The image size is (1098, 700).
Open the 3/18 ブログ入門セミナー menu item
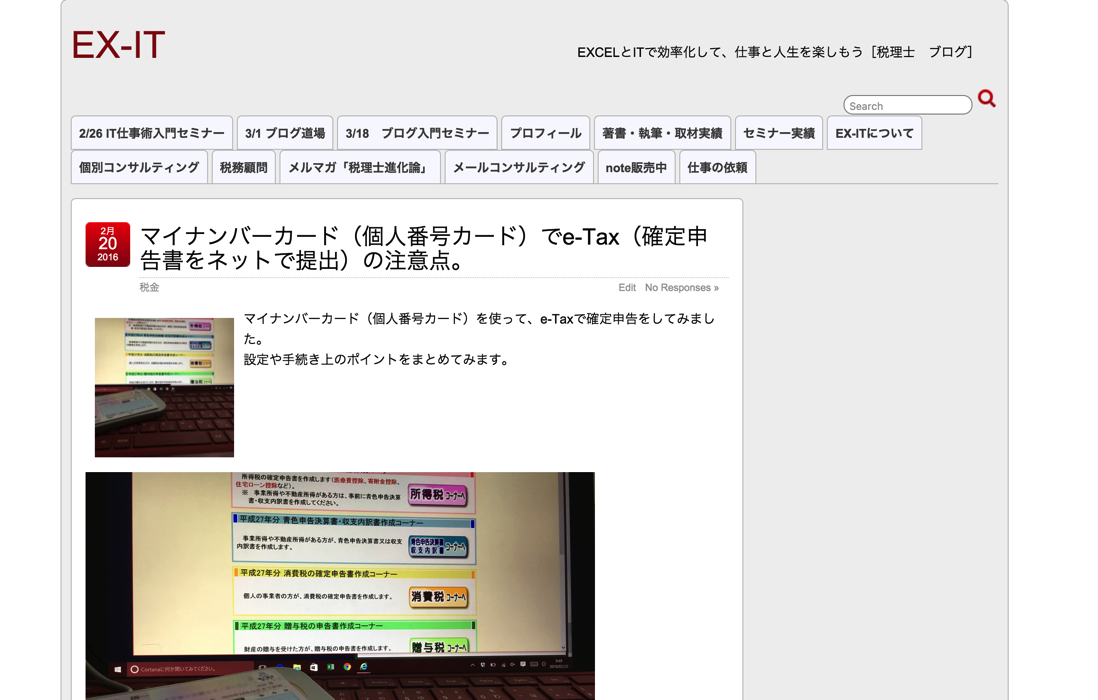(417, 133)
